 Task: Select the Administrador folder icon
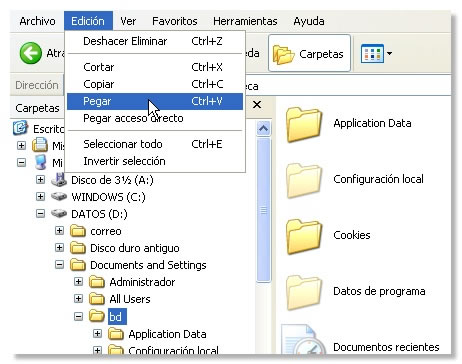(x=97, y=282)
